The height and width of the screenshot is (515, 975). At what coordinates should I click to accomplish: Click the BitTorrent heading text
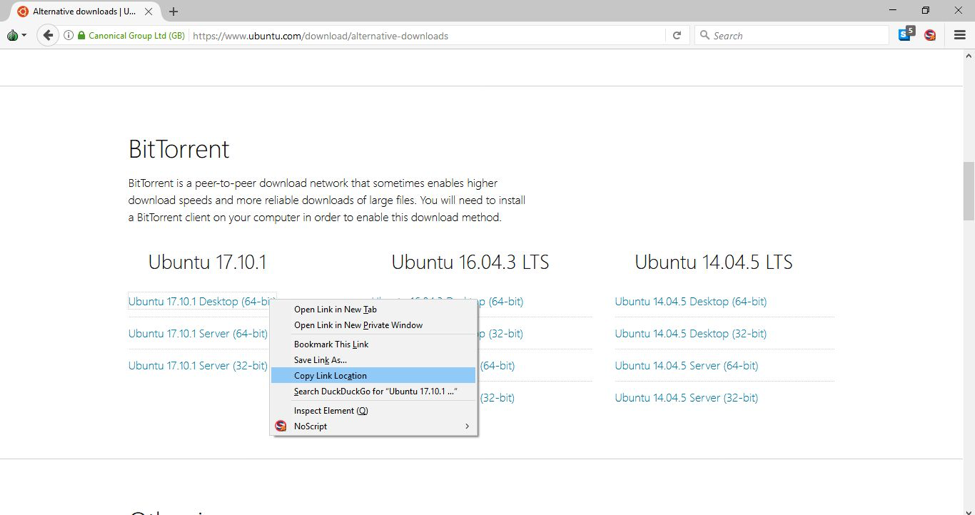point(179,149)
